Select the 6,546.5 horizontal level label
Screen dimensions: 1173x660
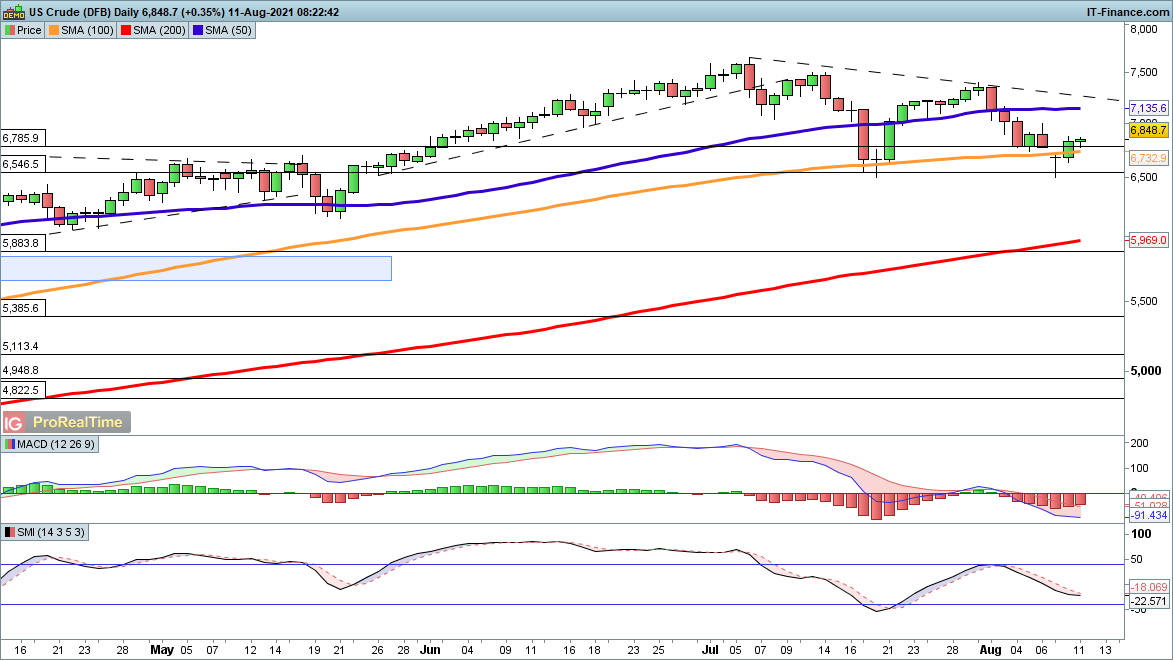[21, 164]
